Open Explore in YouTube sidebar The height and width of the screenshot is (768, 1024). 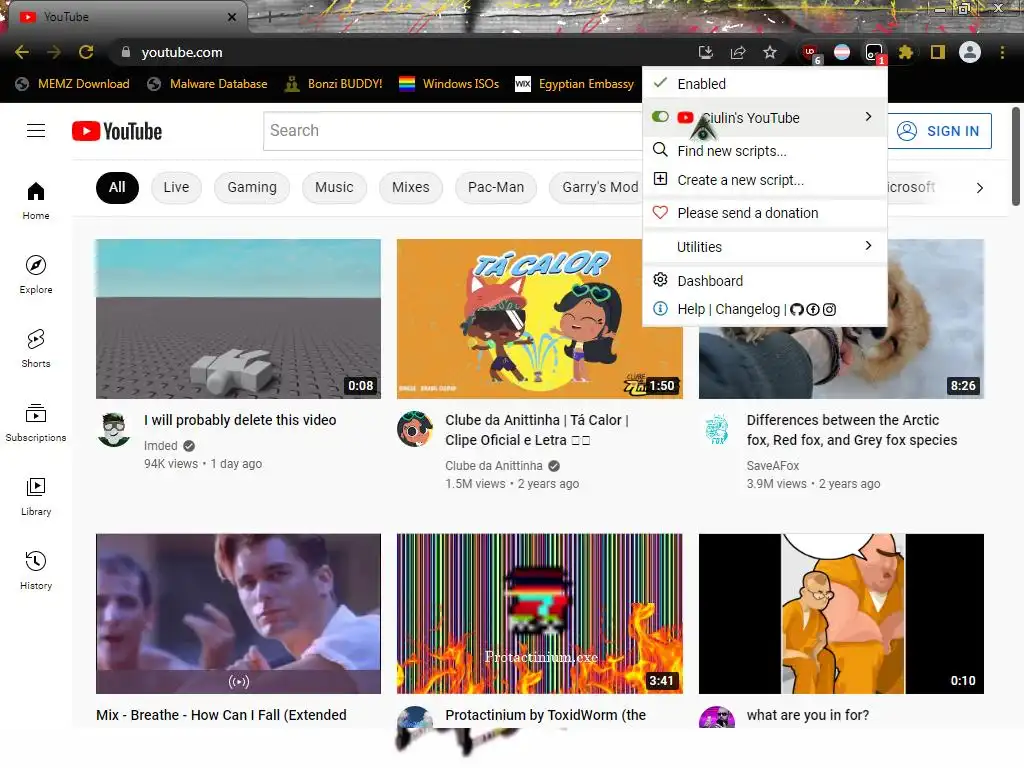36,274
